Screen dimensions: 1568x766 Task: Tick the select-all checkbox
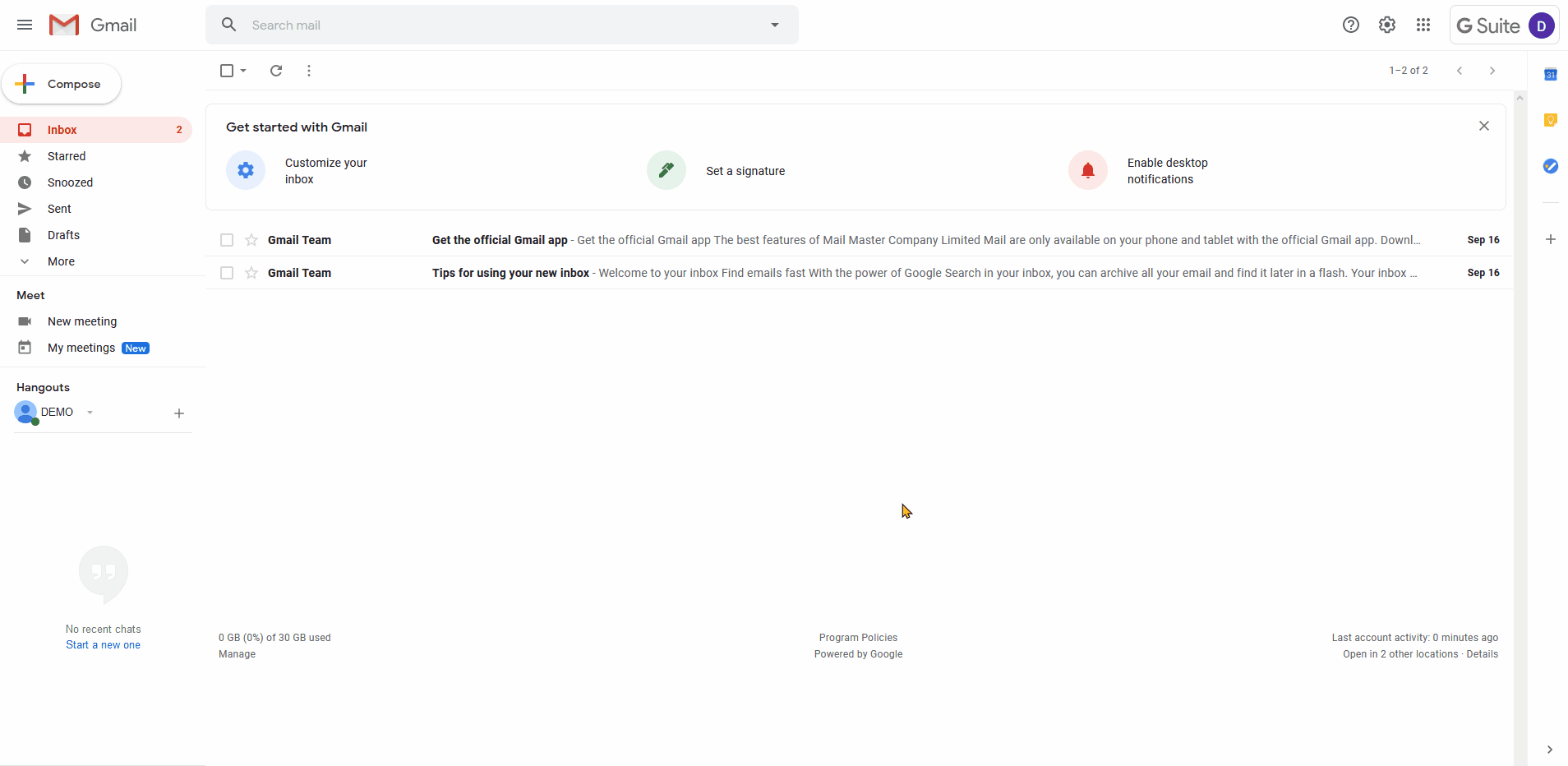[227, 71]
